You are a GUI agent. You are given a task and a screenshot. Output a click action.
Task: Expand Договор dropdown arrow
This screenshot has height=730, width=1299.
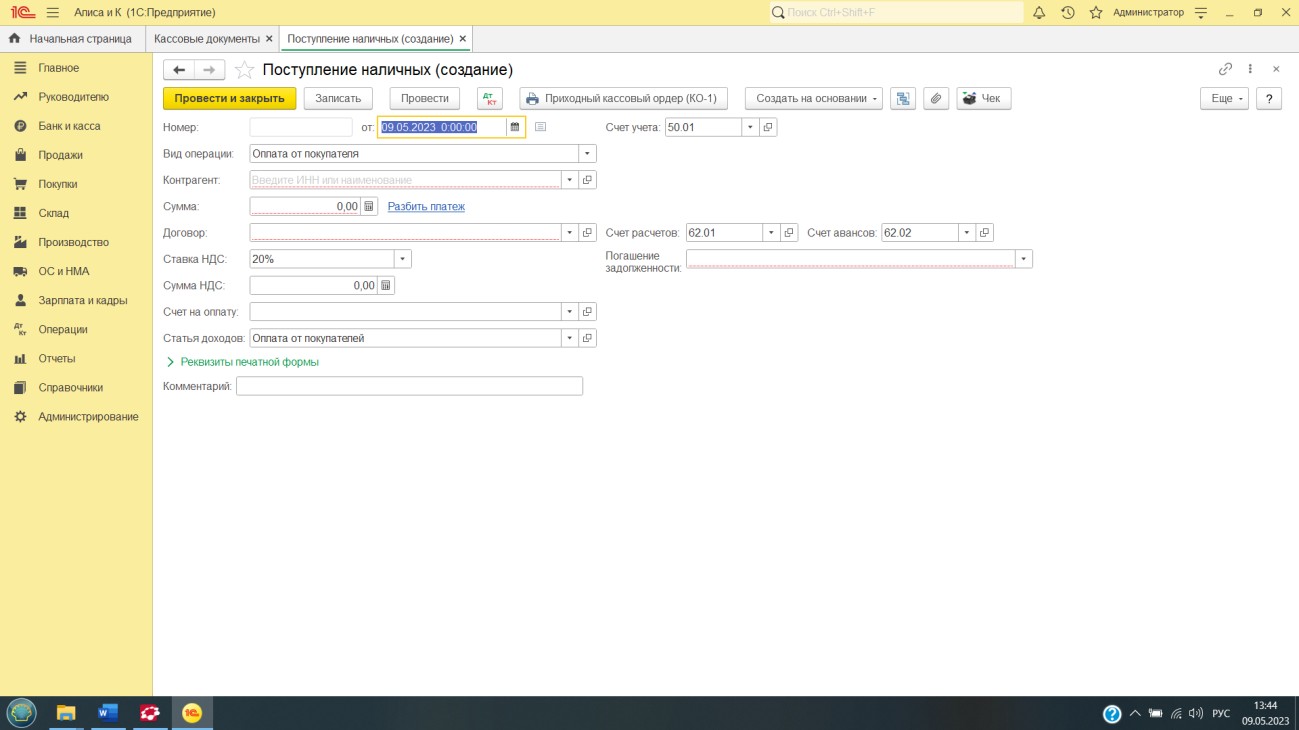(x=570, y=232)
